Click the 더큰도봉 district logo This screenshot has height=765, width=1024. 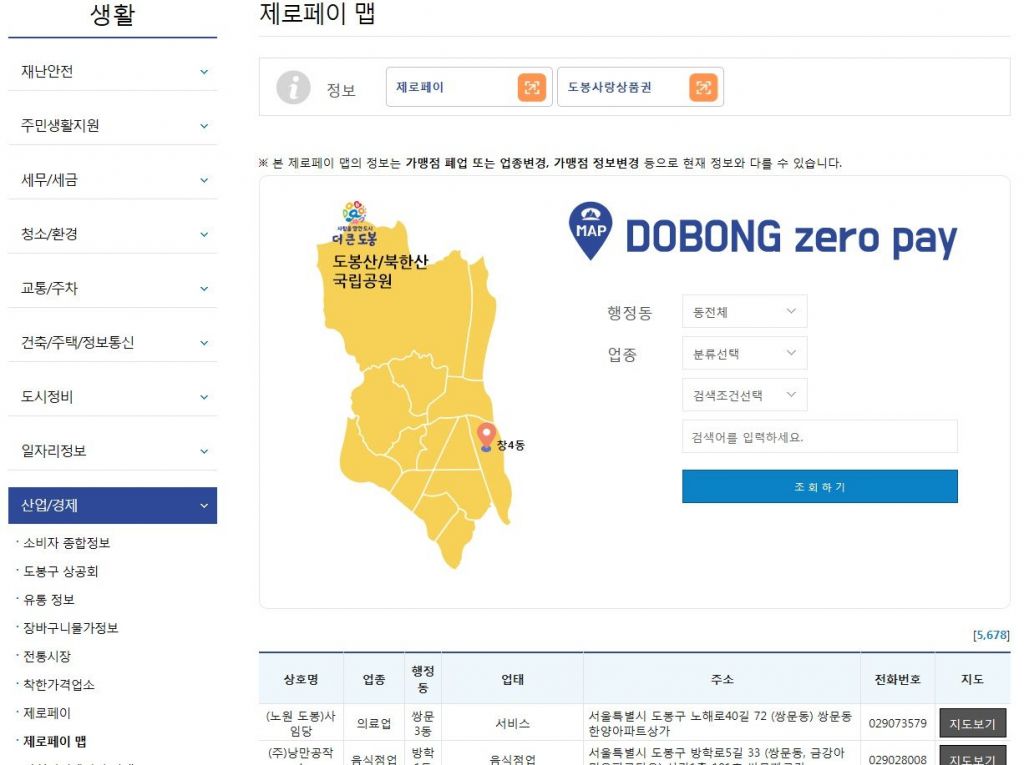[x=354, y=223]
